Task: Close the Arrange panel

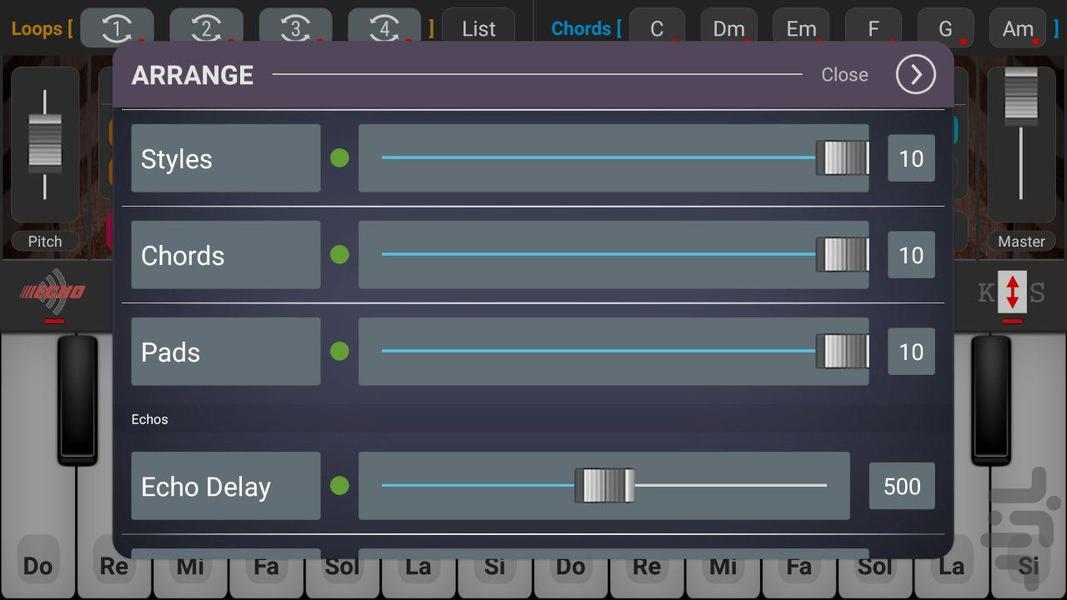Action: [x=845, y=74]
